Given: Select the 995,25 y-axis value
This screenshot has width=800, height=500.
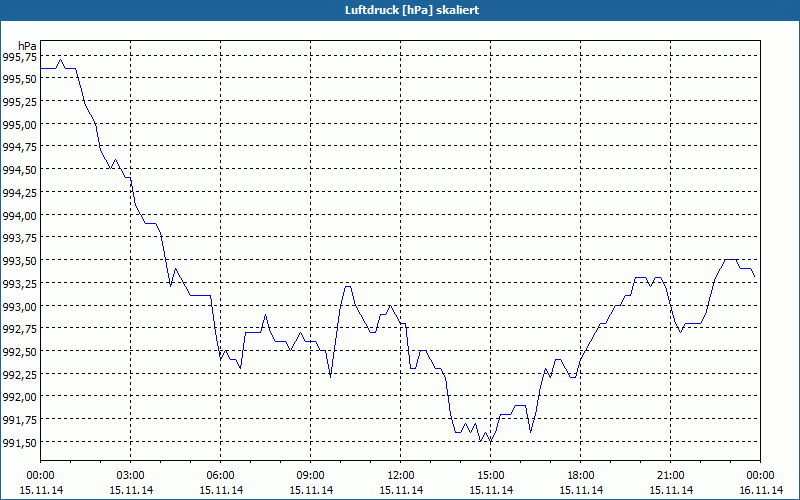Looking at the screenshot, I should tap(19, 102).
